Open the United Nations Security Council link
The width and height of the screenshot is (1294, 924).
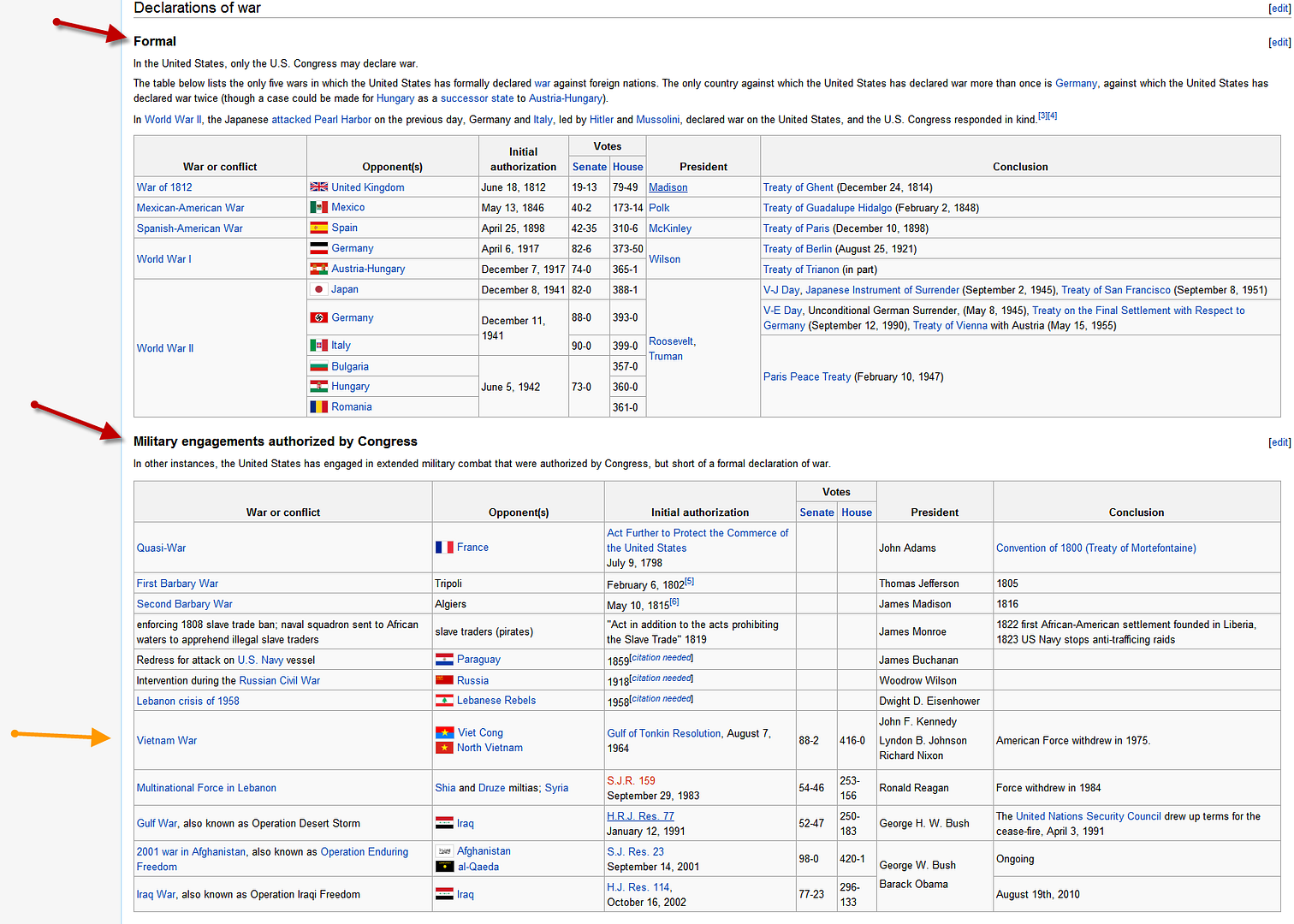[x=1088, y=816]
